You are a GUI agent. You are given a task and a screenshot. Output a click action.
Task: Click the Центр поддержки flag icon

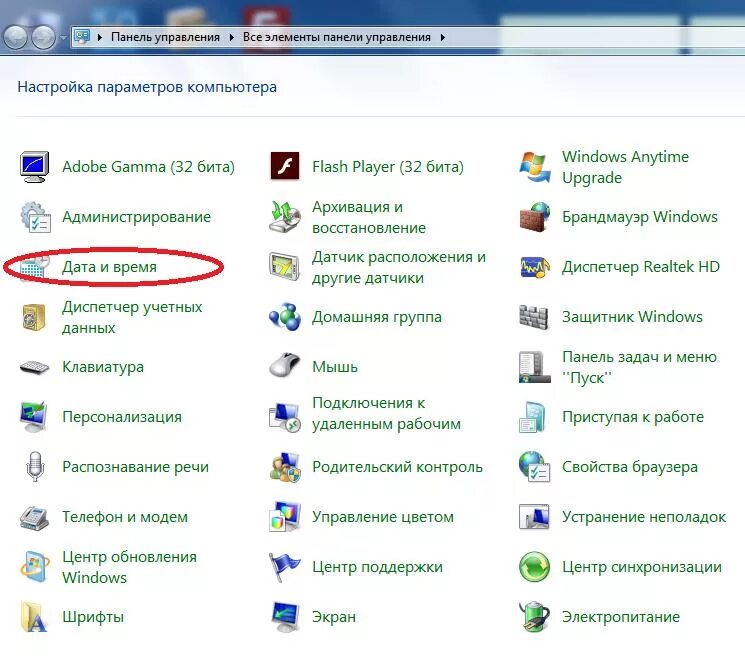284,567
